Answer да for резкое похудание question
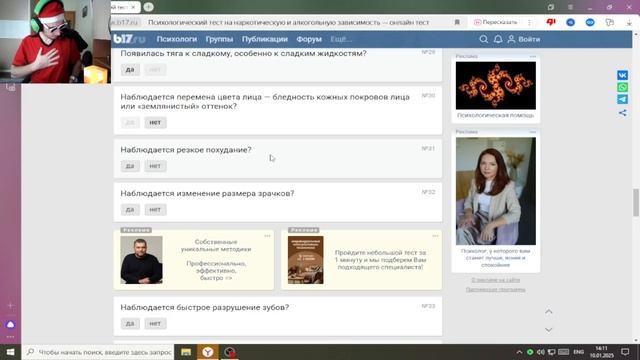 click(x=130, y=166)
